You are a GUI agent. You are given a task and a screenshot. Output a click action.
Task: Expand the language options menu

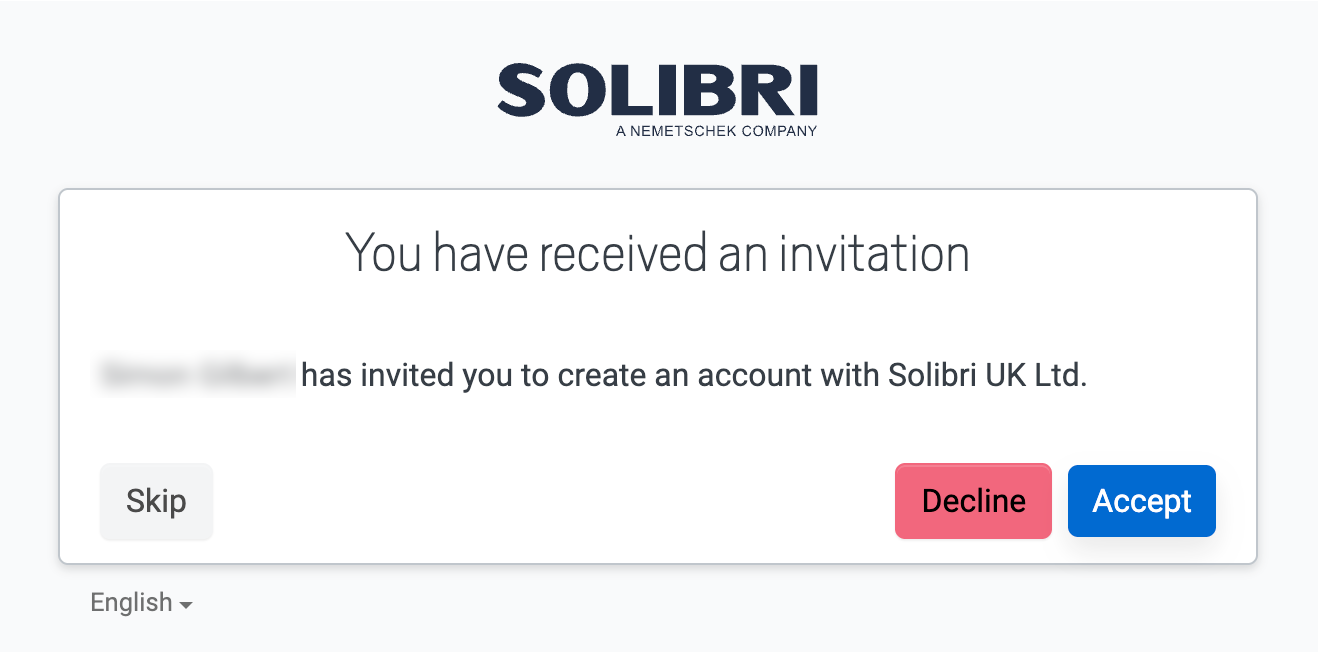[142, 602]
